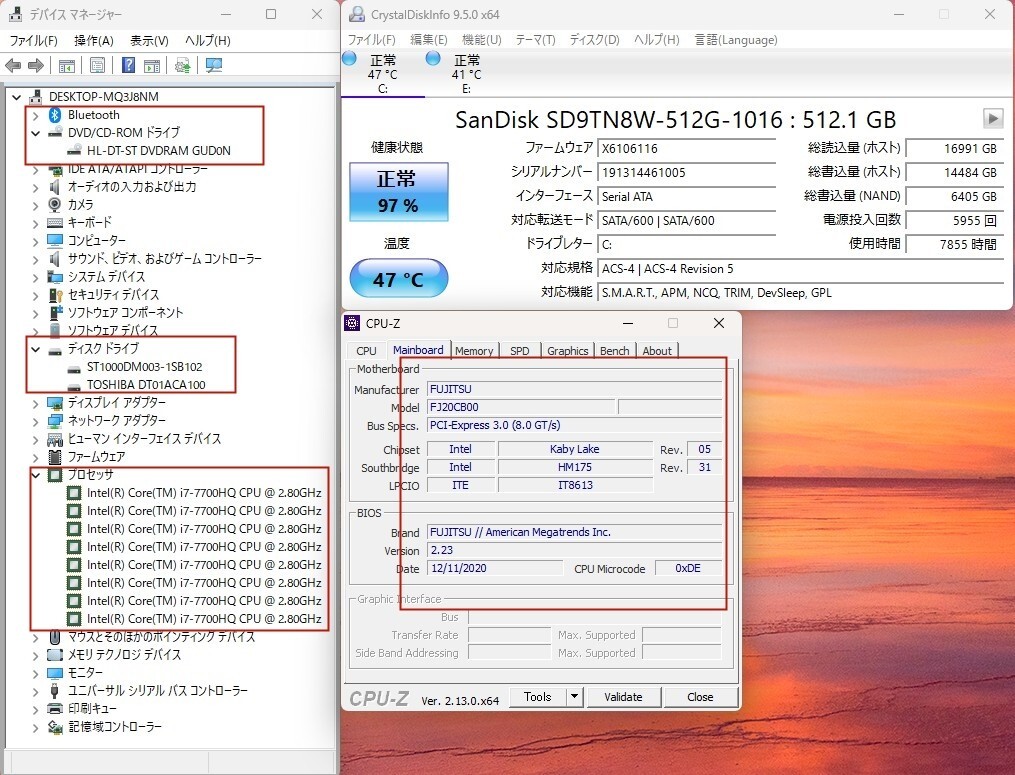Screen dimensions: 1015x775
Task: Click the Forward navigation arrow in Device Manager
Action: [x=36, y=65]
